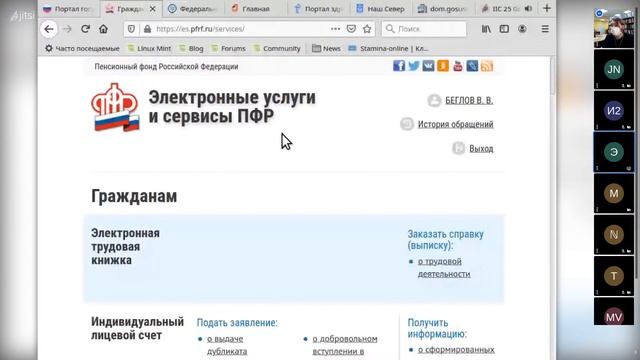Select M participant thumbnail
640x360 pixels.
coord(614,193)
